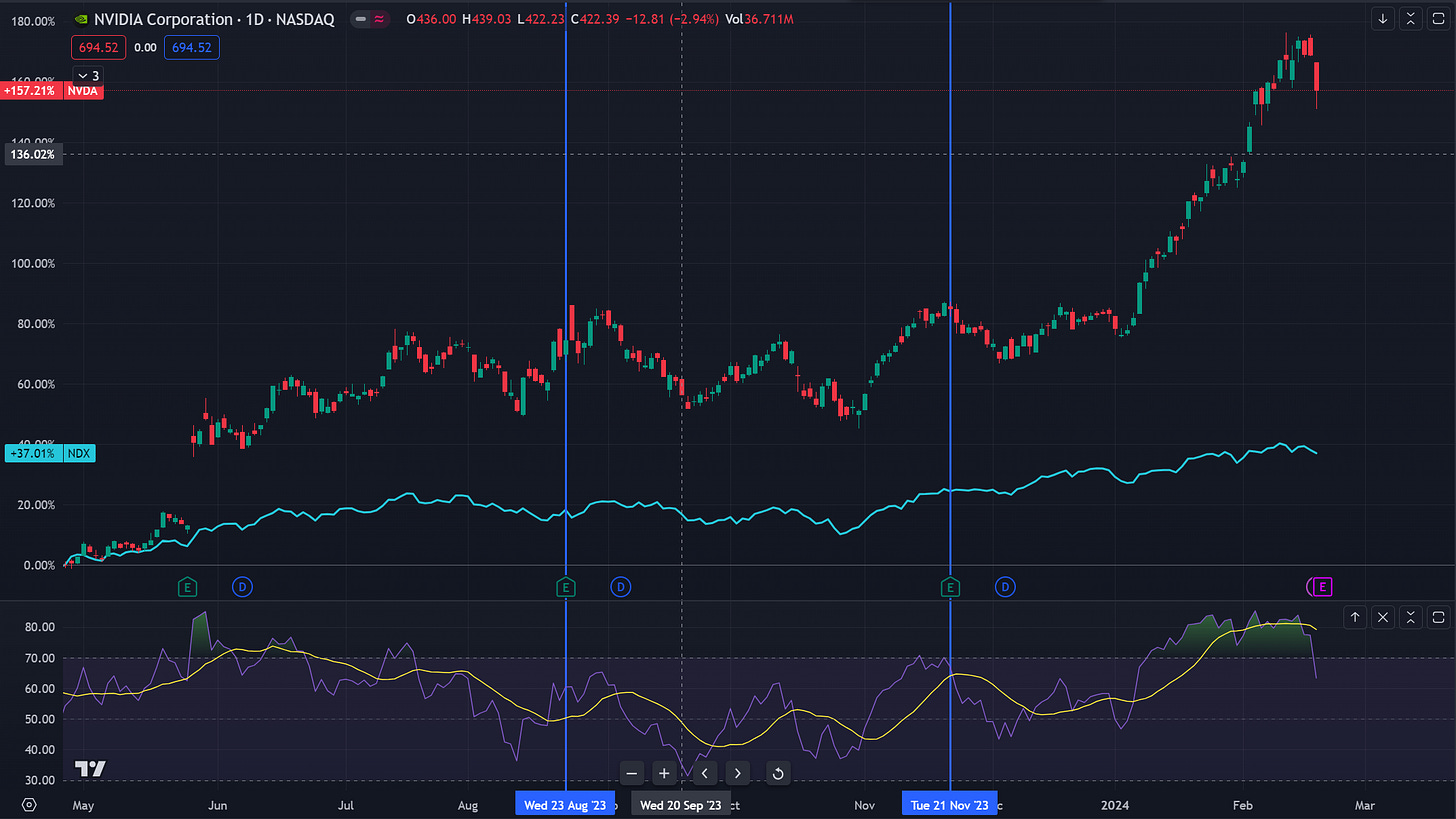The height and width of the screenshot is (819, 1456).
Task: Click the TradingView logo in the corner
Action: pyautogui.click(x=90, y=769)
